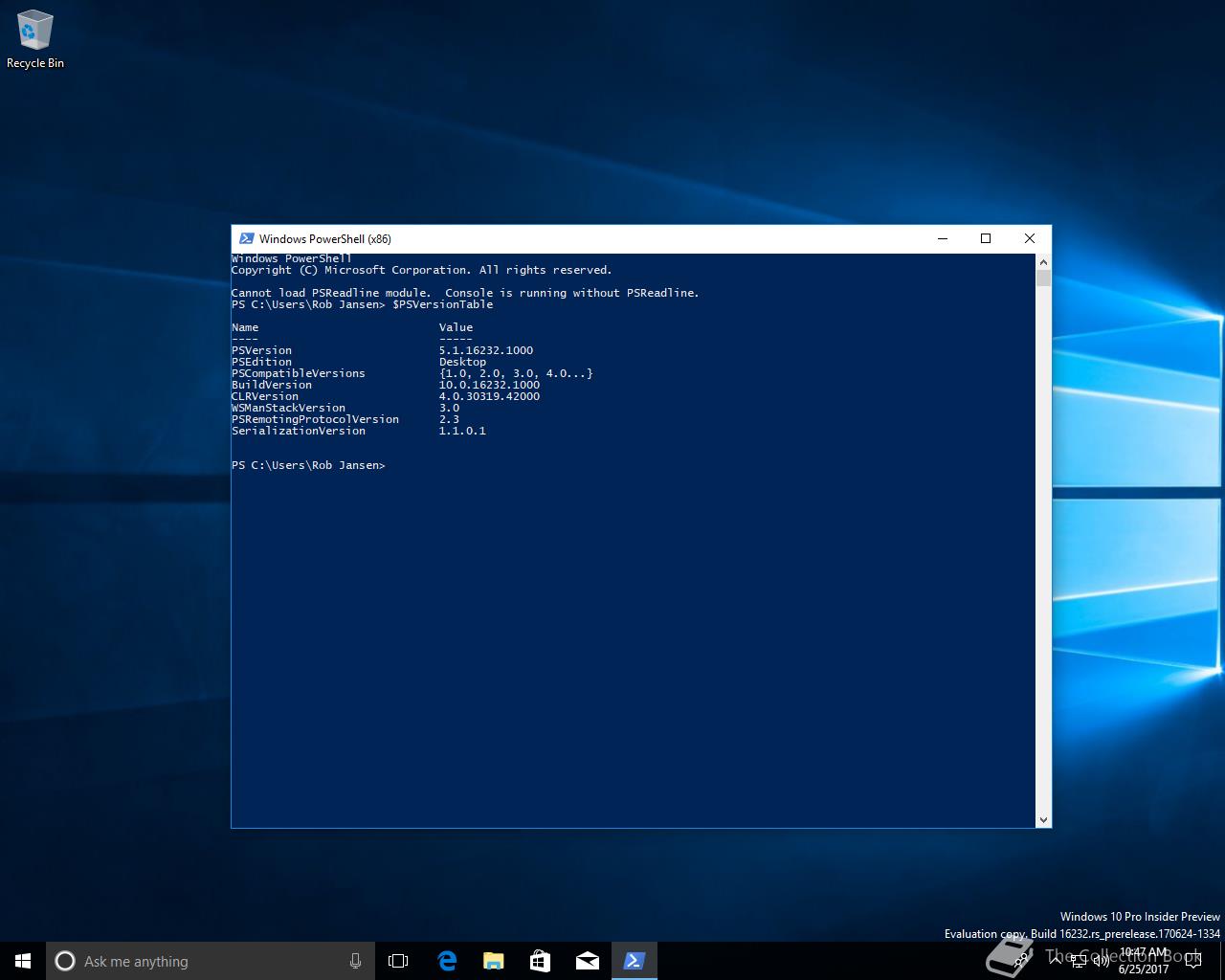
Task: Open the Windows Start menu
Action: point(23,961)
